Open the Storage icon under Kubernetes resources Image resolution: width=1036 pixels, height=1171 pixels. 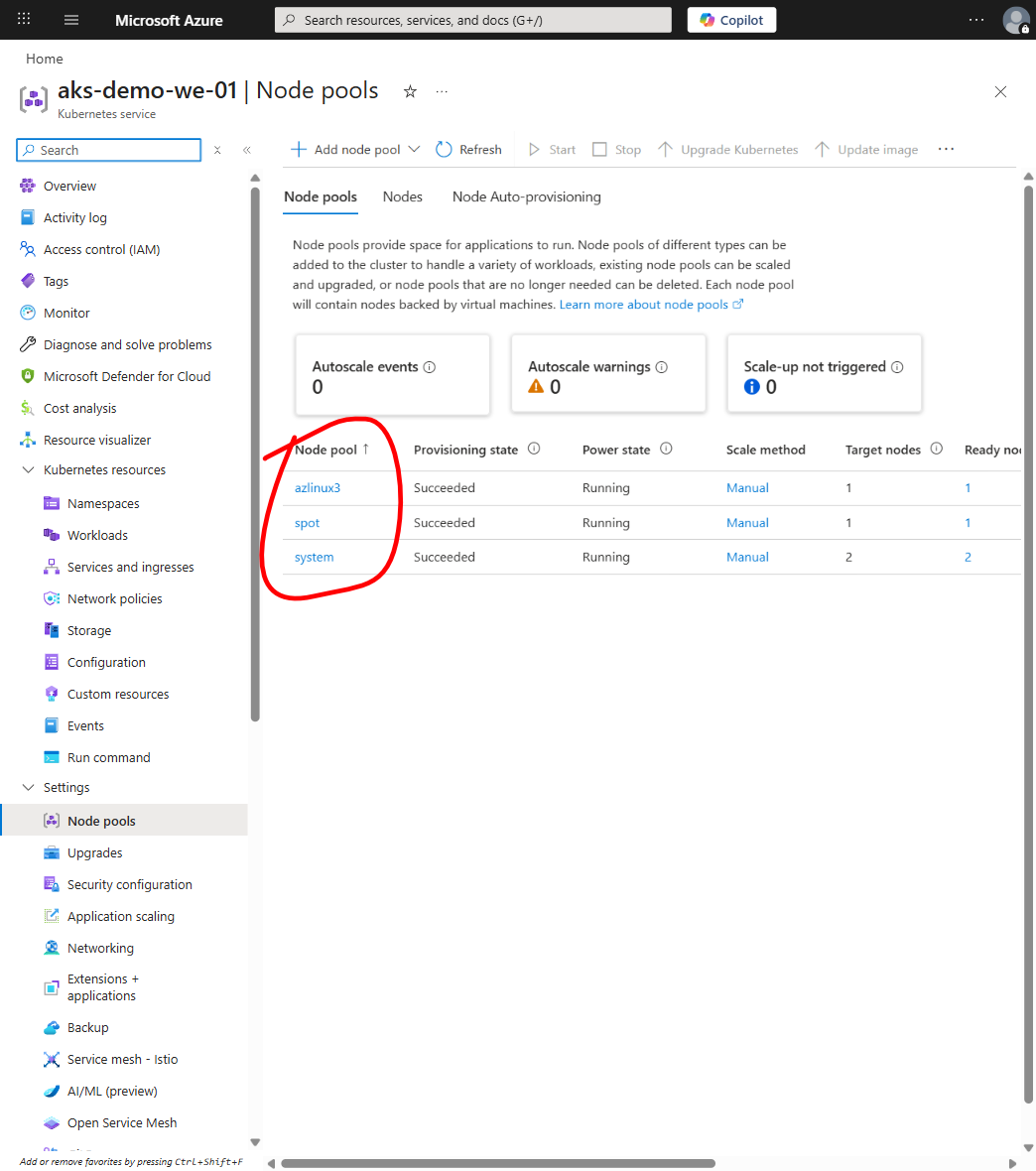[52, 630]
